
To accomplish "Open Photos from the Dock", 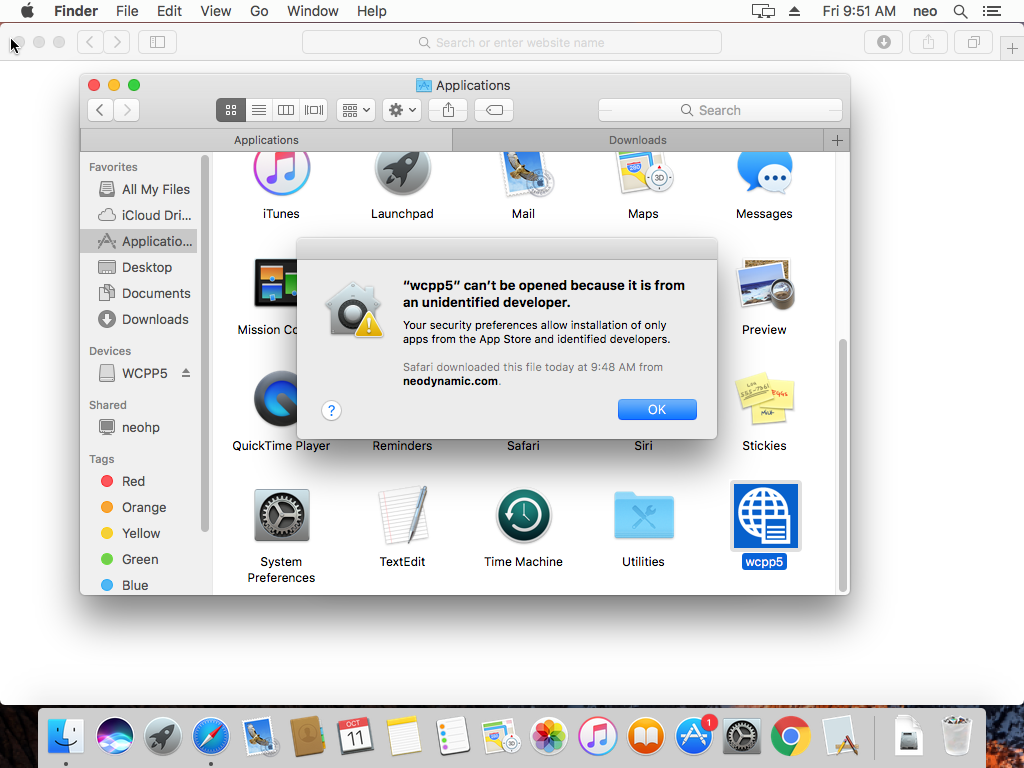I will pos(549,737).
